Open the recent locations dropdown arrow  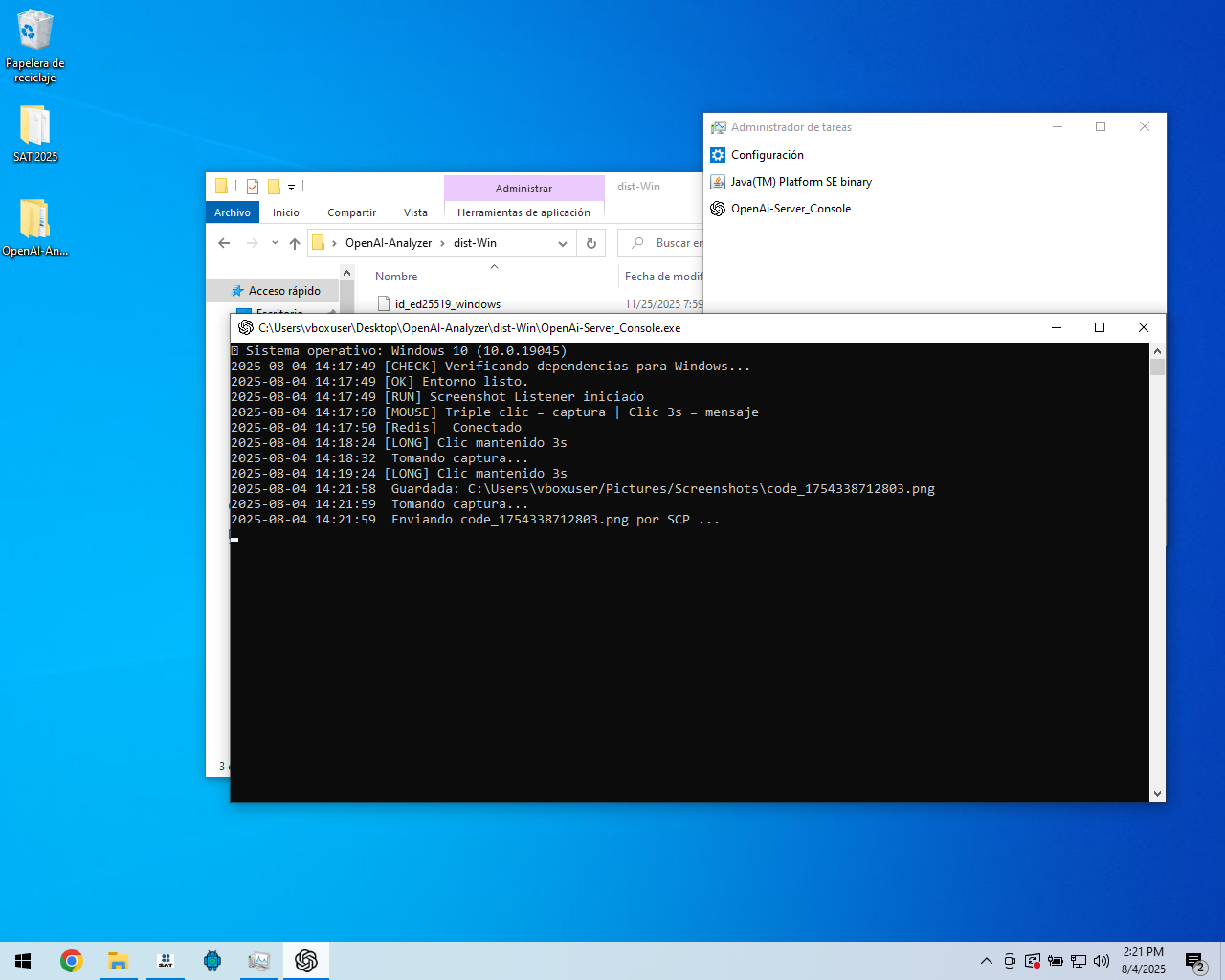[275, 243]
